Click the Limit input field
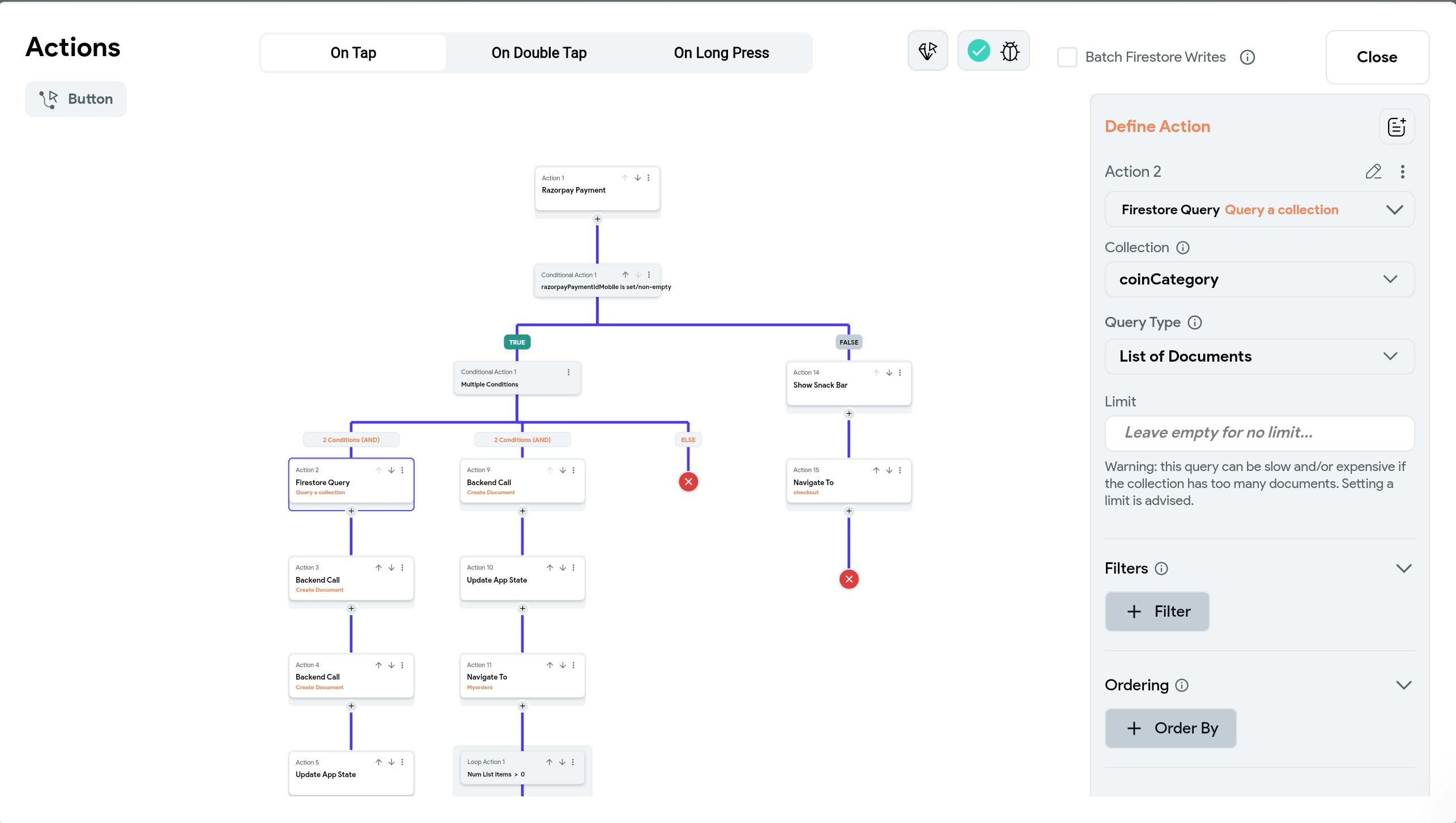The height and width of the screenshot is (823, 1456). tap(1259, 433)
